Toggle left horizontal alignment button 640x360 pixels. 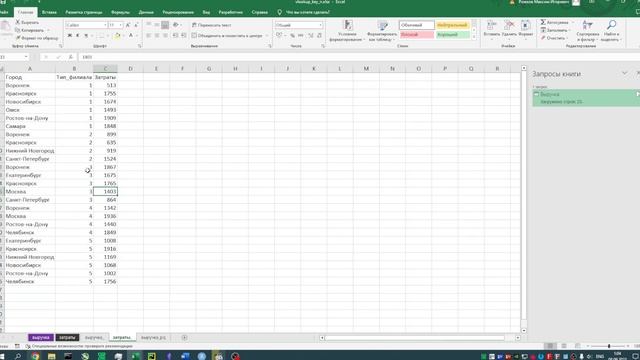coord(149,36)
